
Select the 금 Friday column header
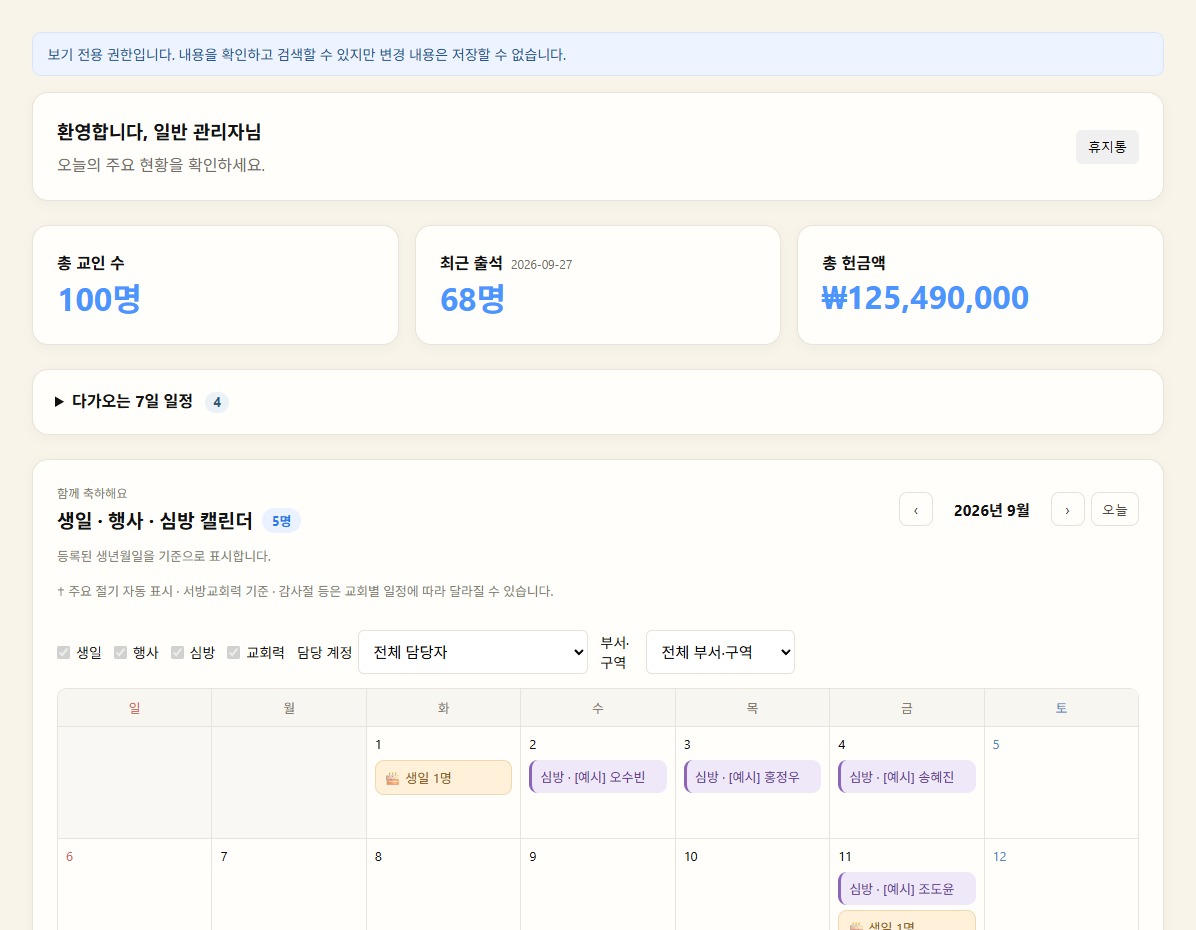907,708
